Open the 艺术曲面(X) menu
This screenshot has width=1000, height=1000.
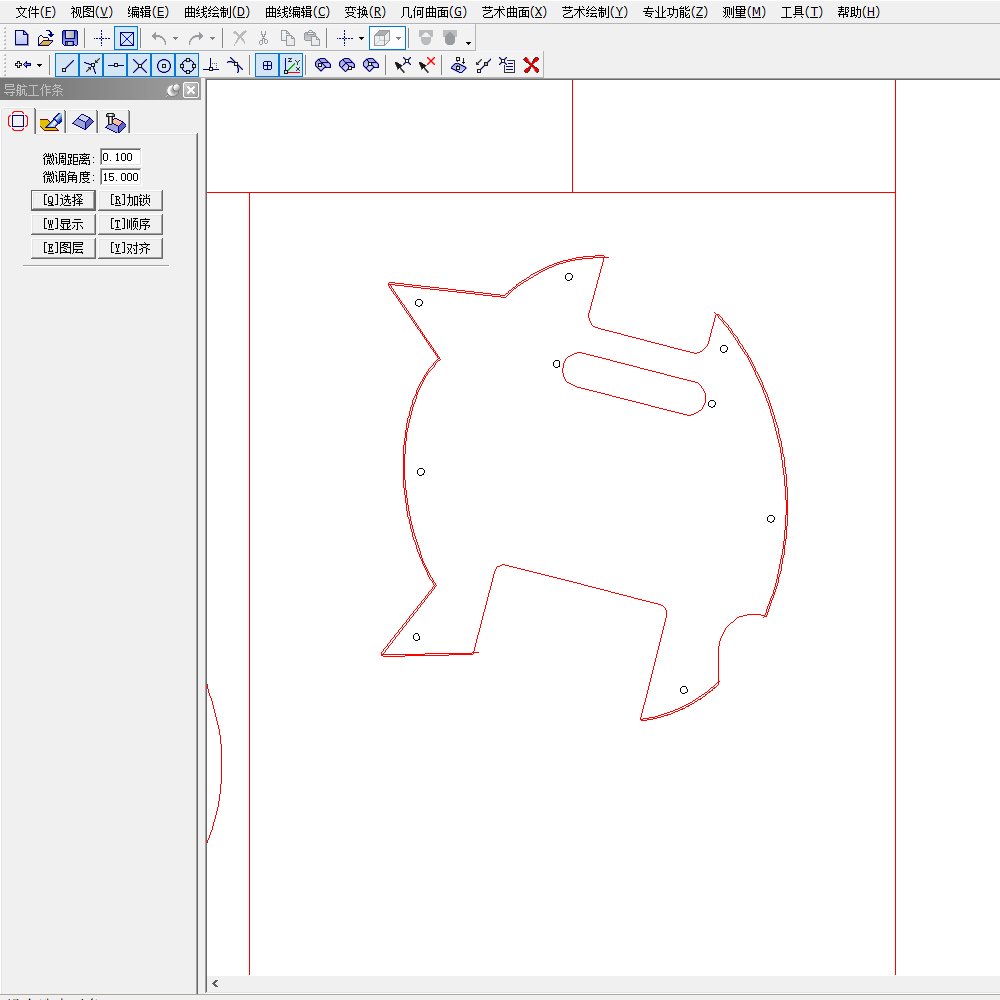514,12
